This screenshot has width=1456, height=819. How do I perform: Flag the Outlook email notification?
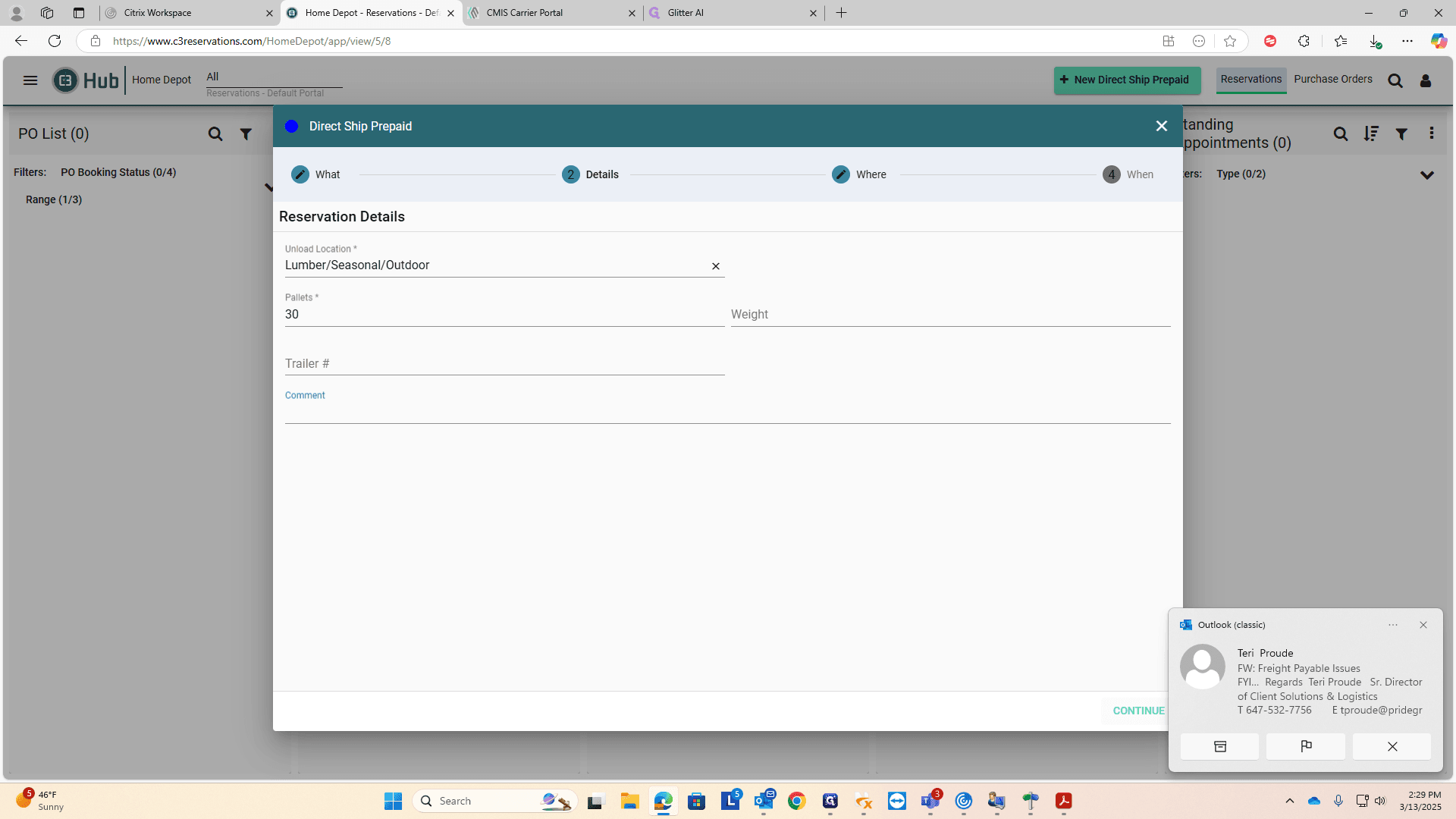tap(1306, 746)
